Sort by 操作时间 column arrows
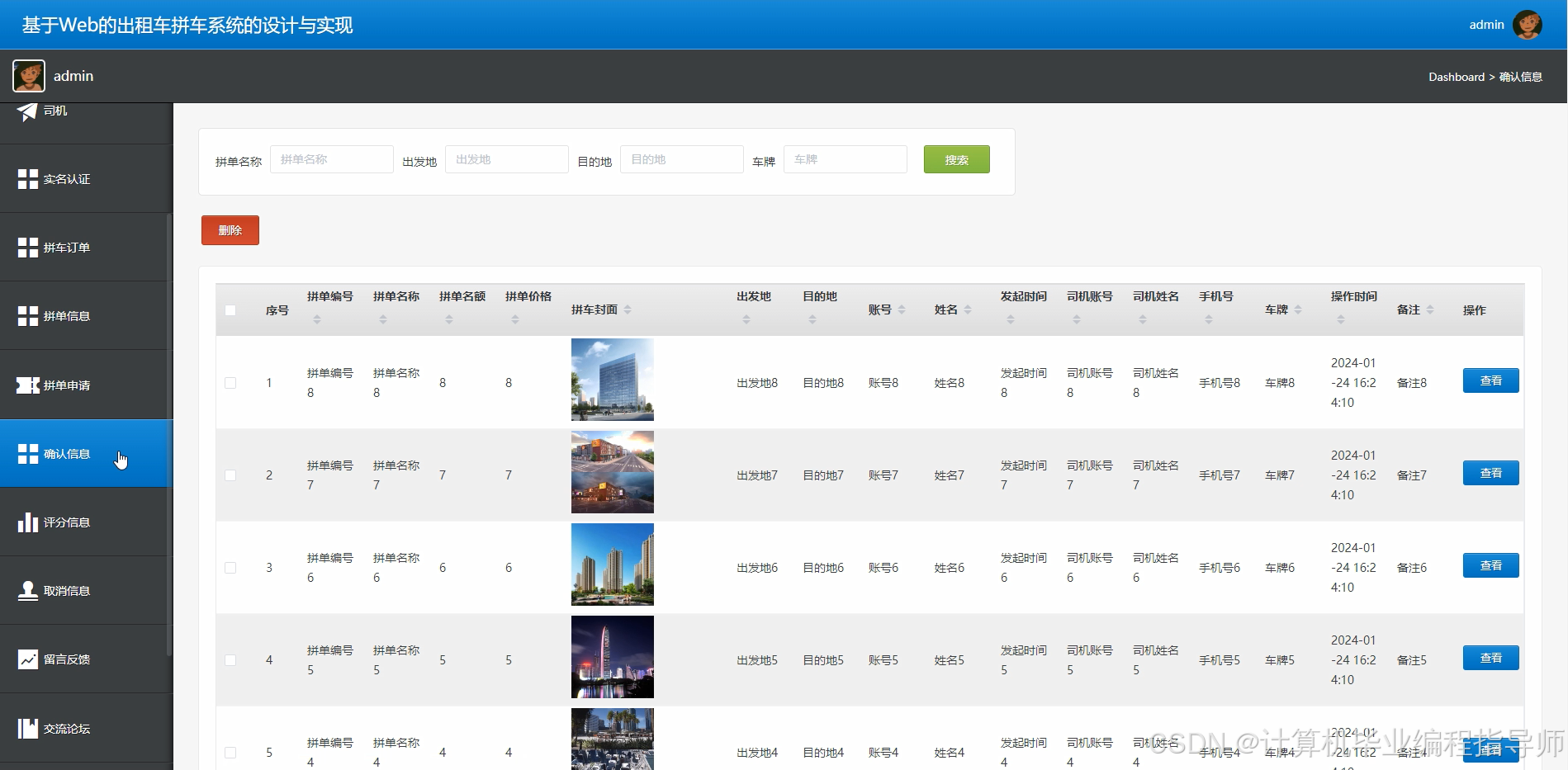The width and height of the screenshot is (1568, 770). coord(1341,319)
